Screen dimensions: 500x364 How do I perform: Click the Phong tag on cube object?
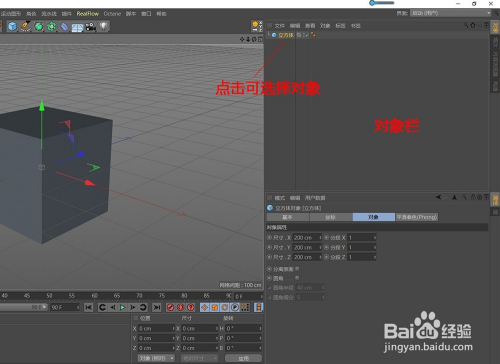(x=313, y=35)
